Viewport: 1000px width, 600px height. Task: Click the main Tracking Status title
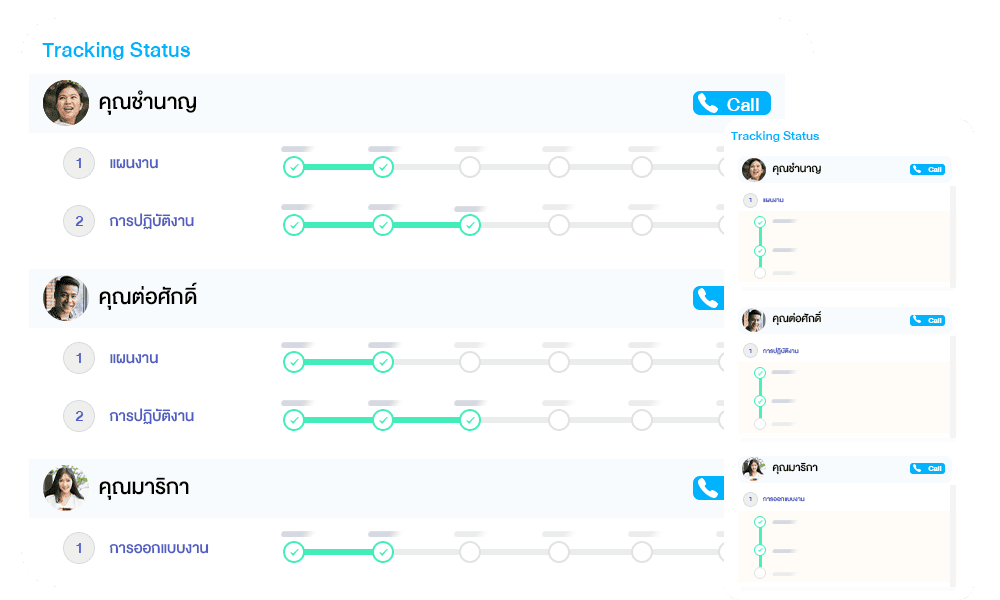(116, 50)
